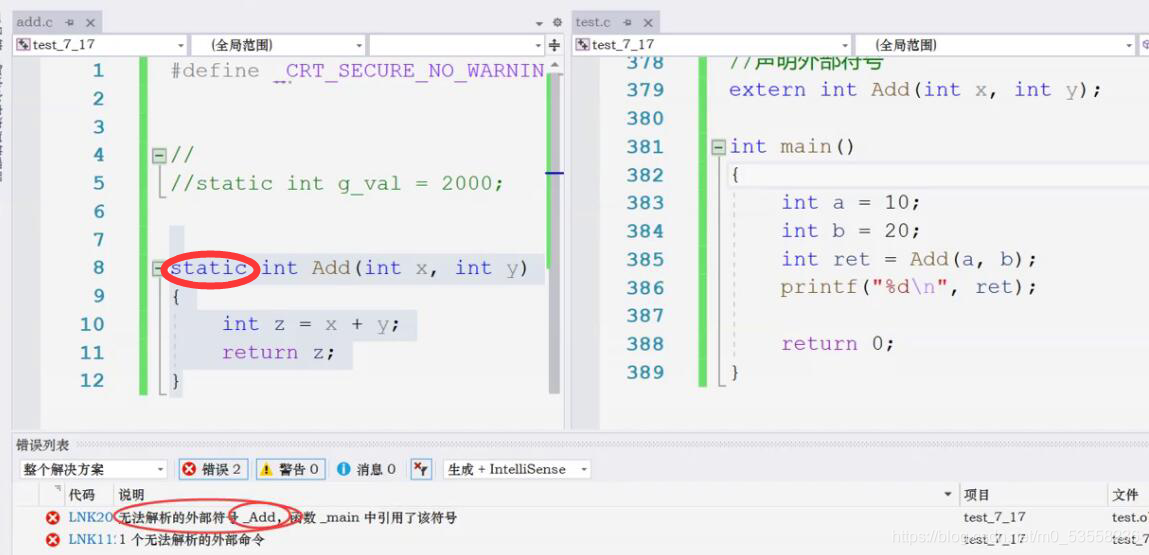This screenshot has height=555, width=1149.
Task: Collapse the comment block at line 4
Action: tap(158, 155)
